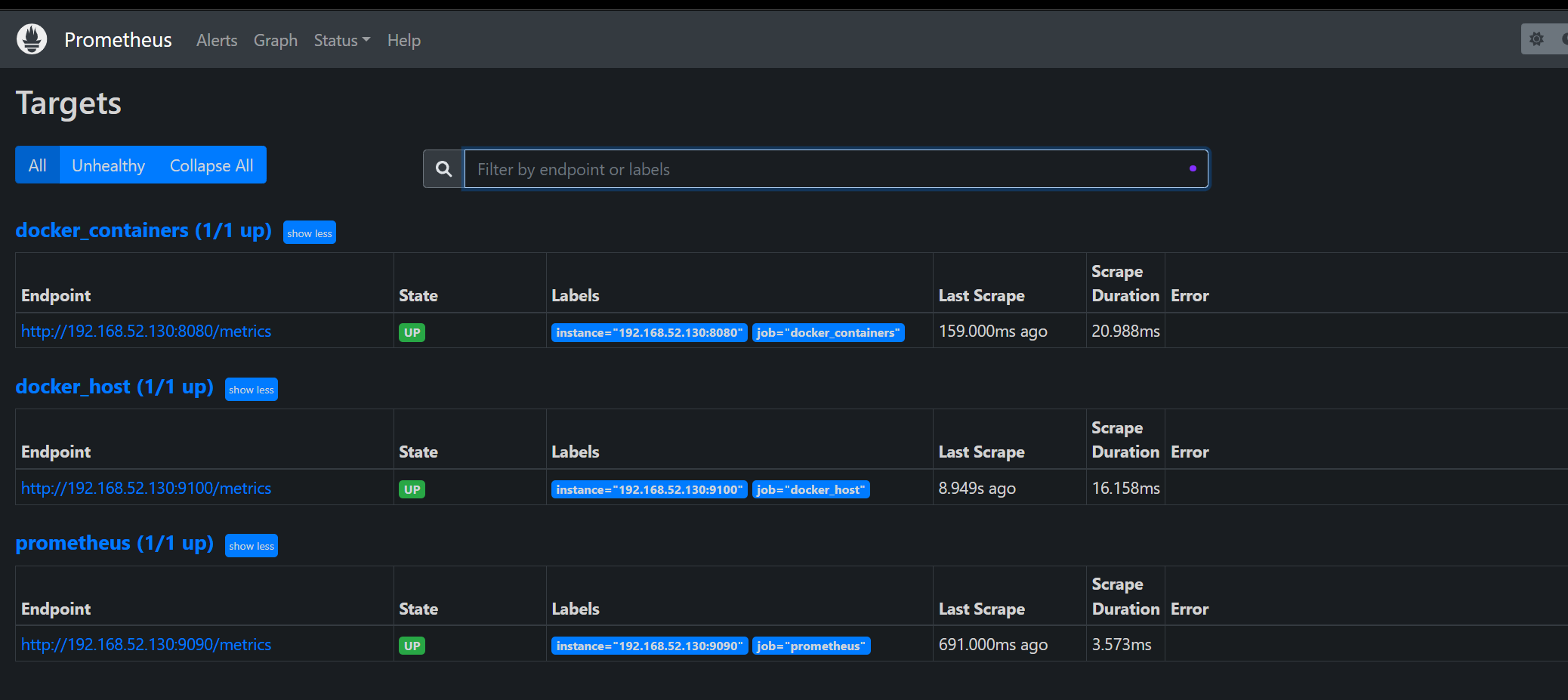Open the 192.168.52.130:8080/metrics endpoint link
The height and width of the screenshot is (700, 1568).
pyautogui.click(x=146, y=331)
